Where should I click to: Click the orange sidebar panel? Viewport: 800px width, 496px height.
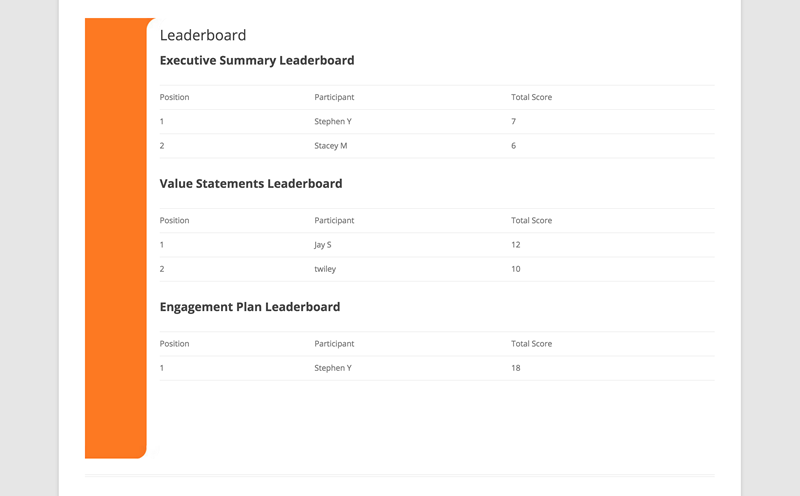(116, 238)
